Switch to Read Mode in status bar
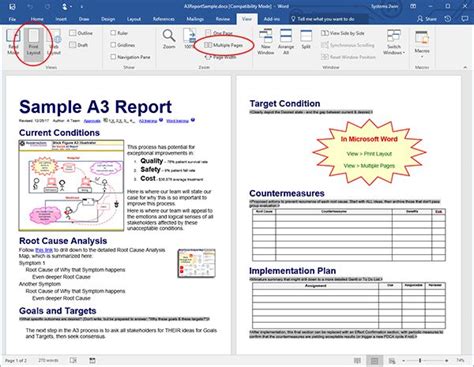 (357, 361)
